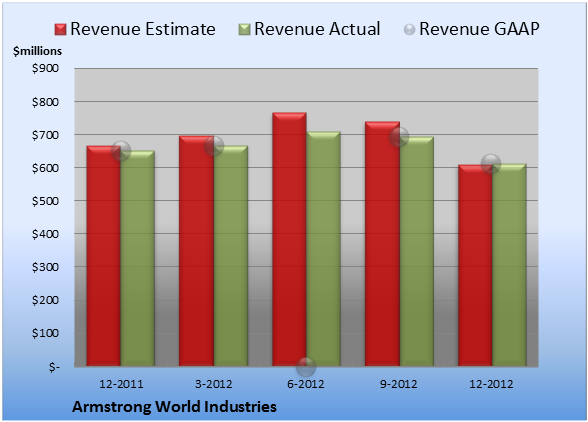Click the red estimate bar for 3-2012
The height and width of the screenshot is (422, 588).
tap(196, 251)
